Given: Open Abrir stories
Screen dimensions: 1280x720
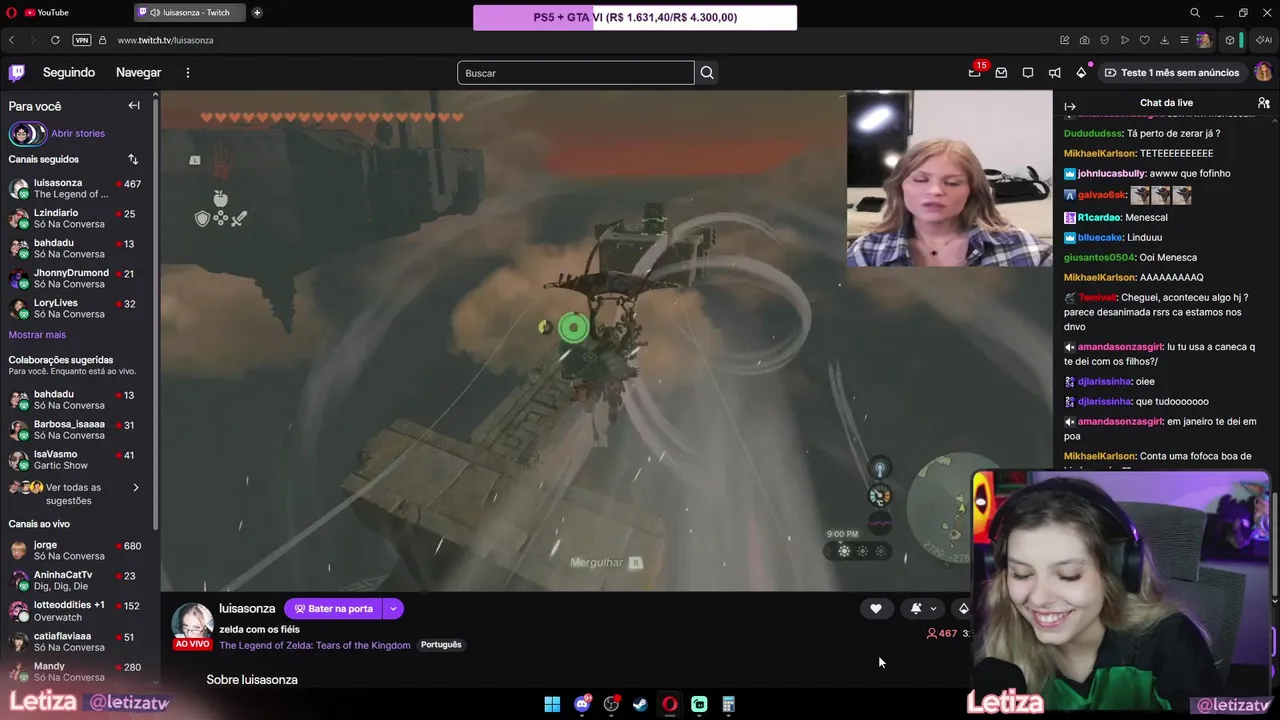Looking at the screenshot, I should pos(57,133).
